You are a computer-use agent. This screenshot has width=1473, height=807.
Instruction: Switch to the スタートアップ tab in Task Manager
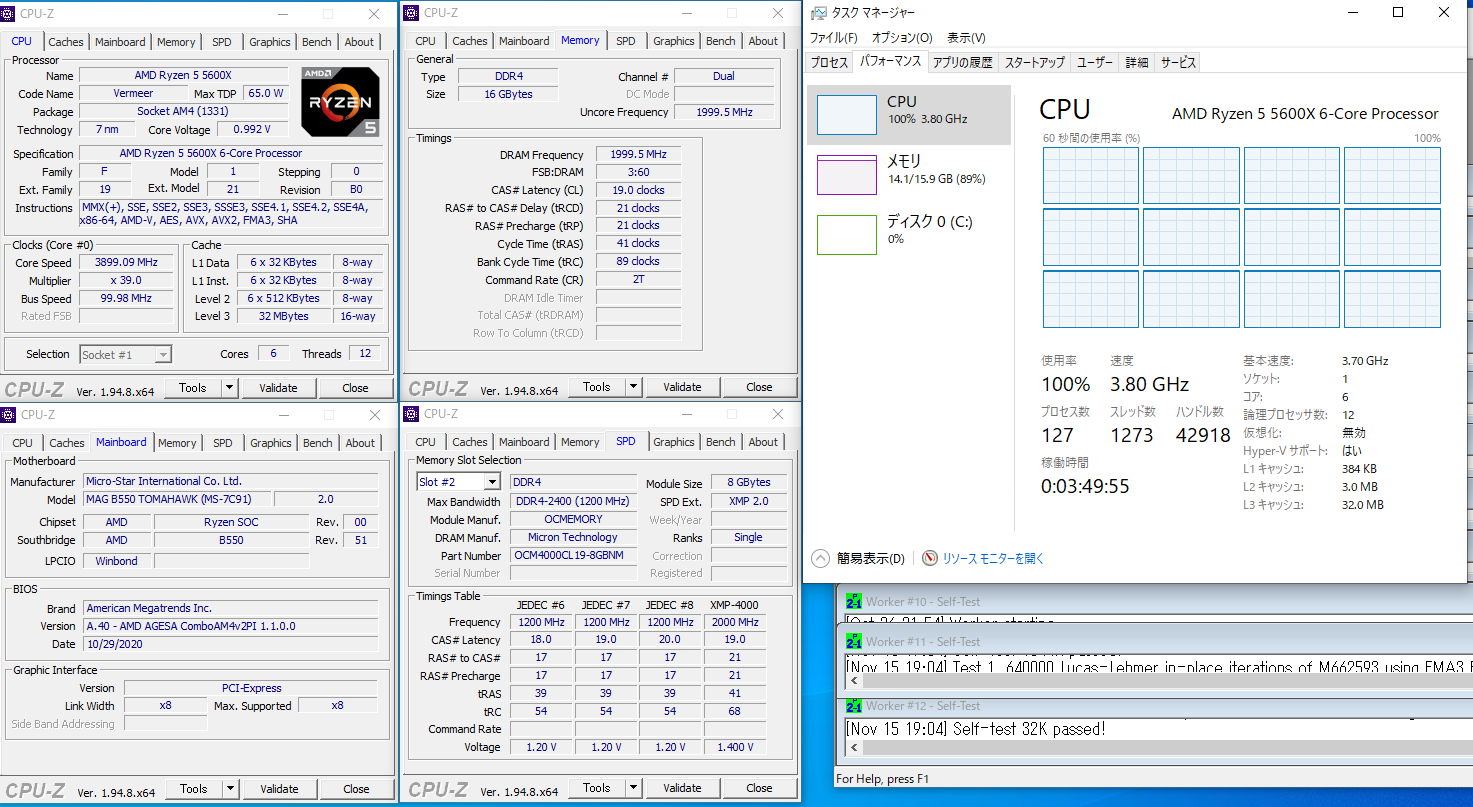[x=1034, y=62]
